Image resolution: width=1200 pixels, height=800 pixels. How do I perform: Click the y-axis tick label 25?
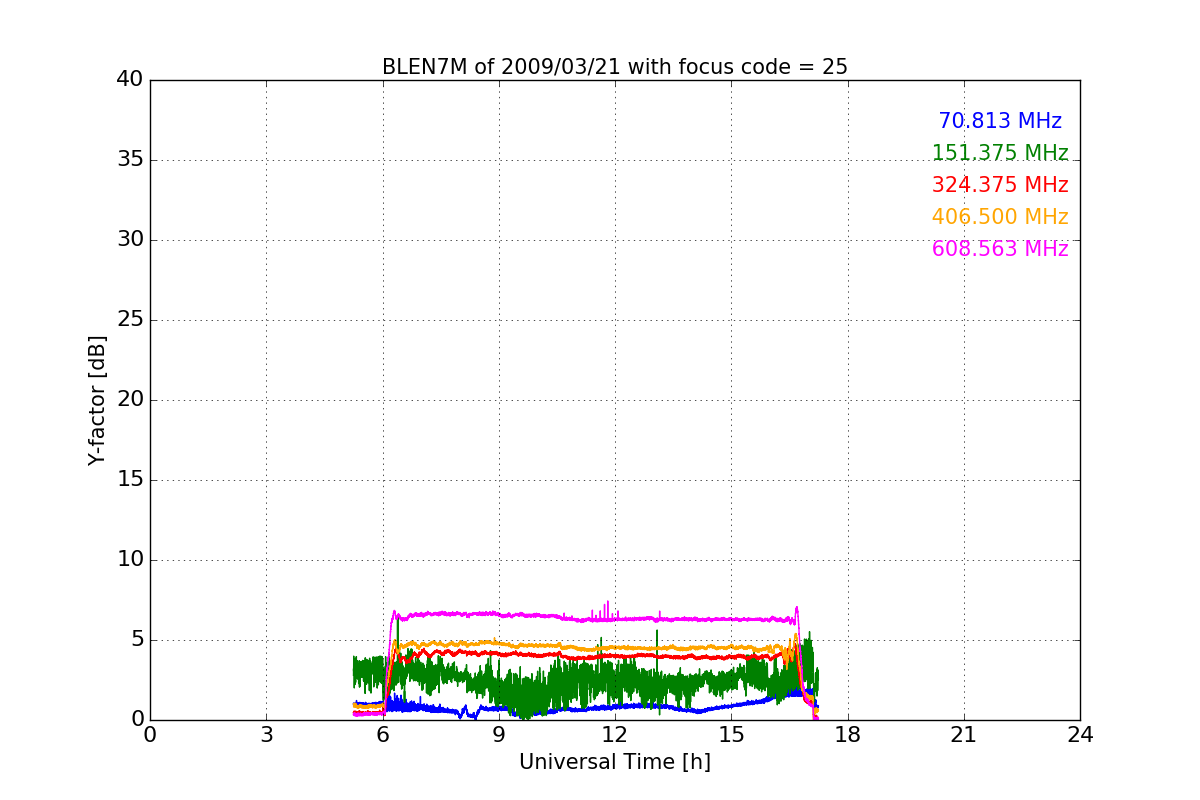[130, 320]
